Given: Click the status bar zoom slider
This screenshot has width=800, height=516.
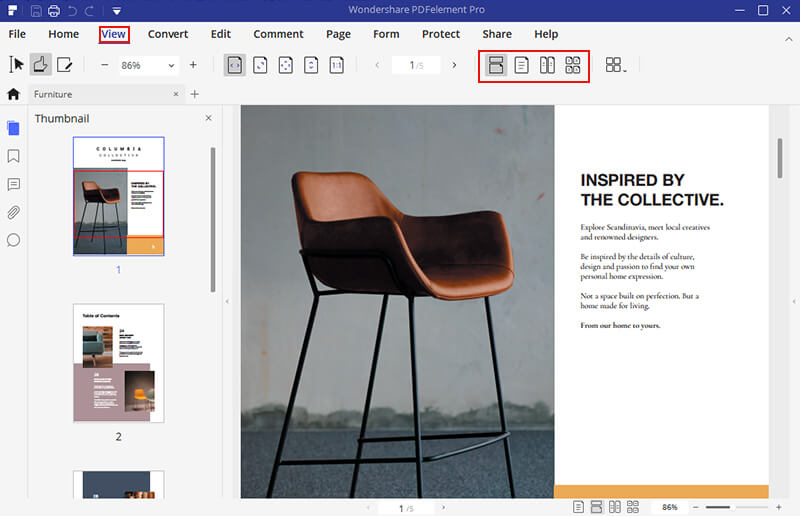Looking at the screenshot, I should tap(737, 507).
